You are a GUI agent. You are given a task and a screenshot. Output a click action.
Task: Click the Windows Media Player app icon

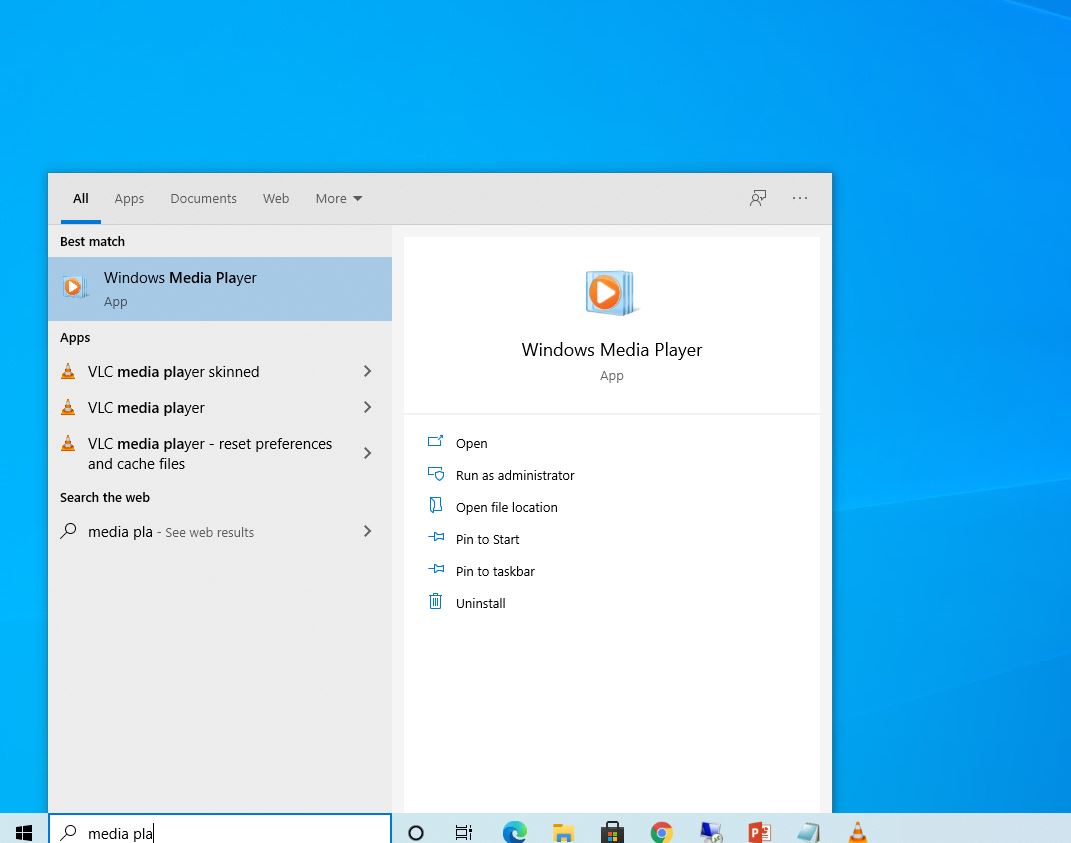pos(75,287)
